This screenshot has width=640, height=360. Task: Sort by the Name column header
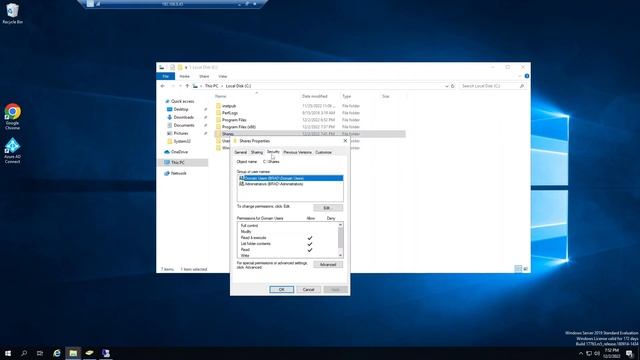221,96
